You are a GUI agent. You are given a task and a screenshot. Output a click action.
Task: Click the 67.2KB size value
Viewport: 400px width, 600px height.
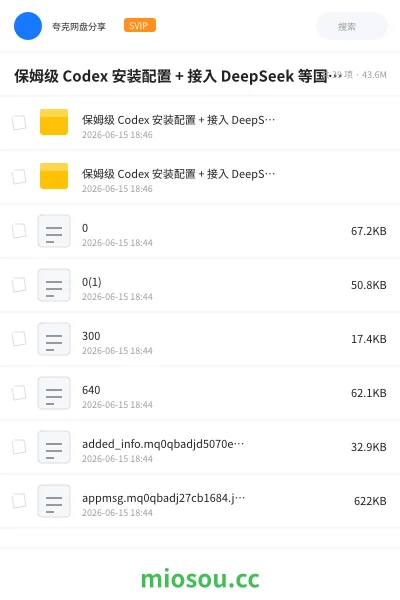click(x=369, y=231)
